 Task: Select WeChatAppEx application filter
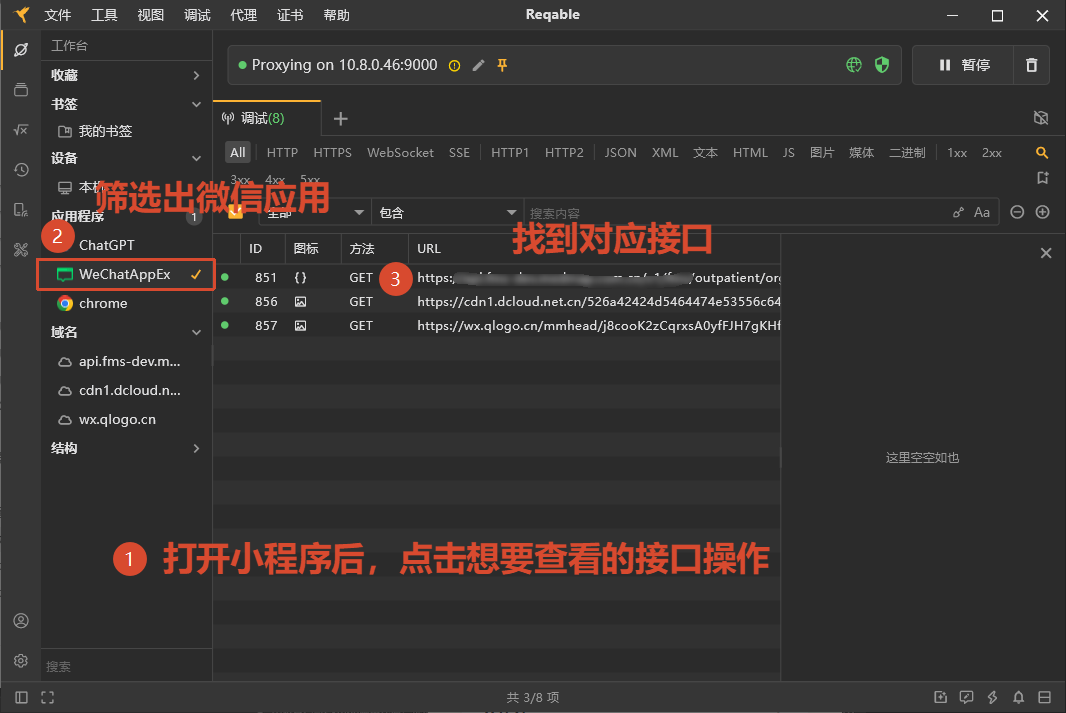click(126, 275)
